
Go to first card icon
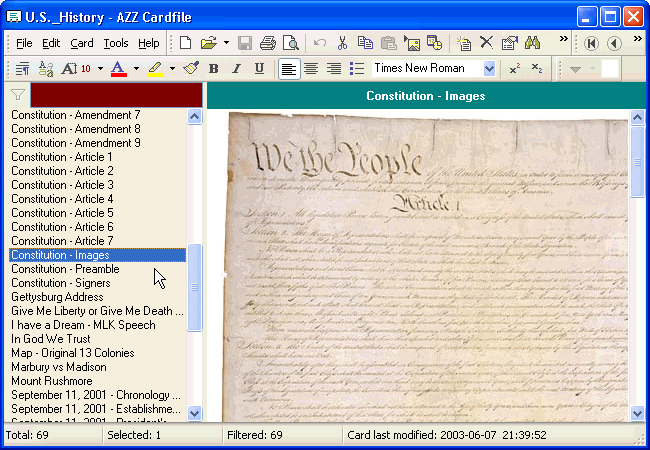(x=591, y=43)
